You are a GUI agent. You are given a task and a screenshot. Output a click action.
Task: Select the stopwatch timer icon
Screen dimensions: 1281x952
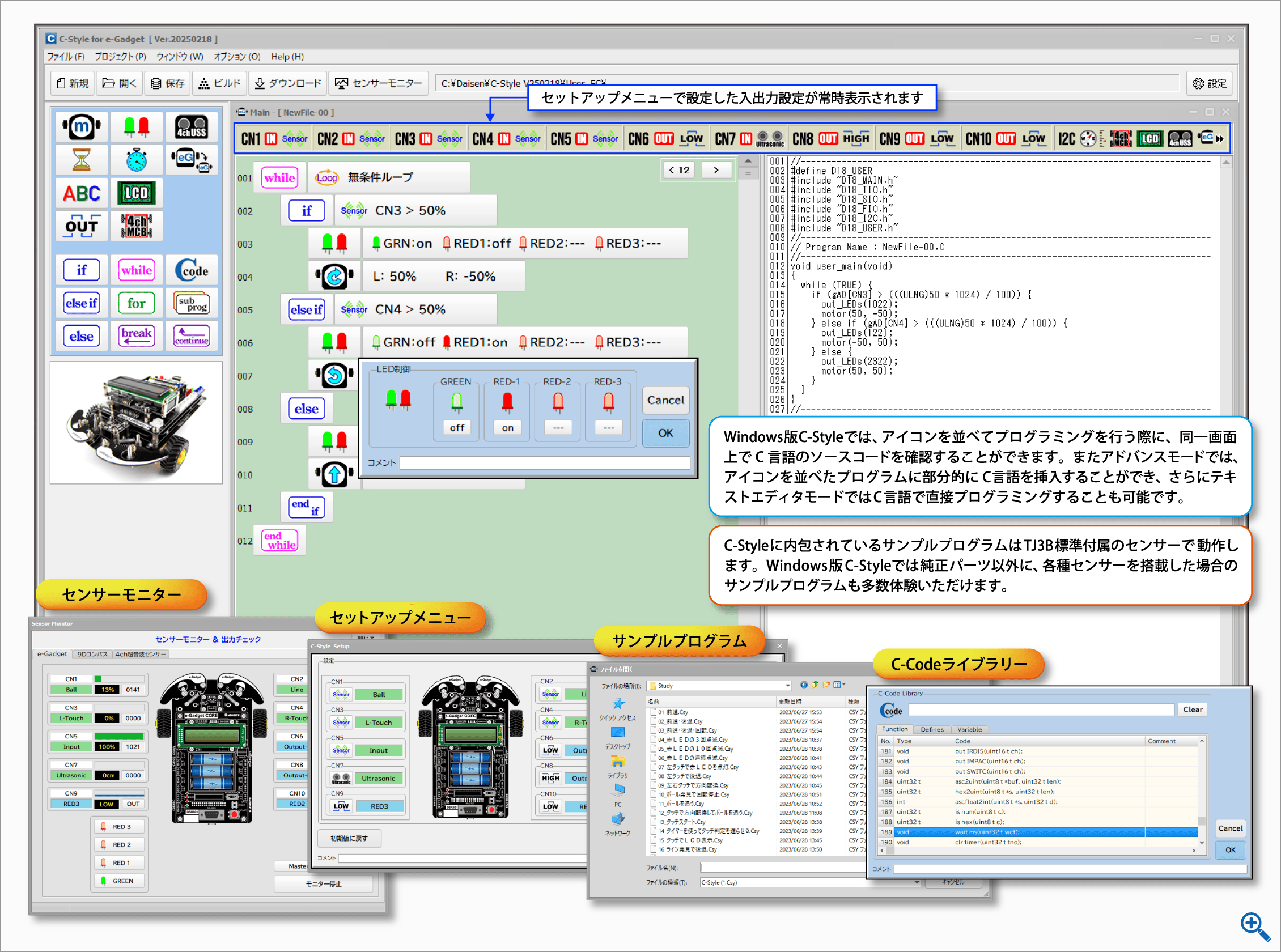coord(137,160)
